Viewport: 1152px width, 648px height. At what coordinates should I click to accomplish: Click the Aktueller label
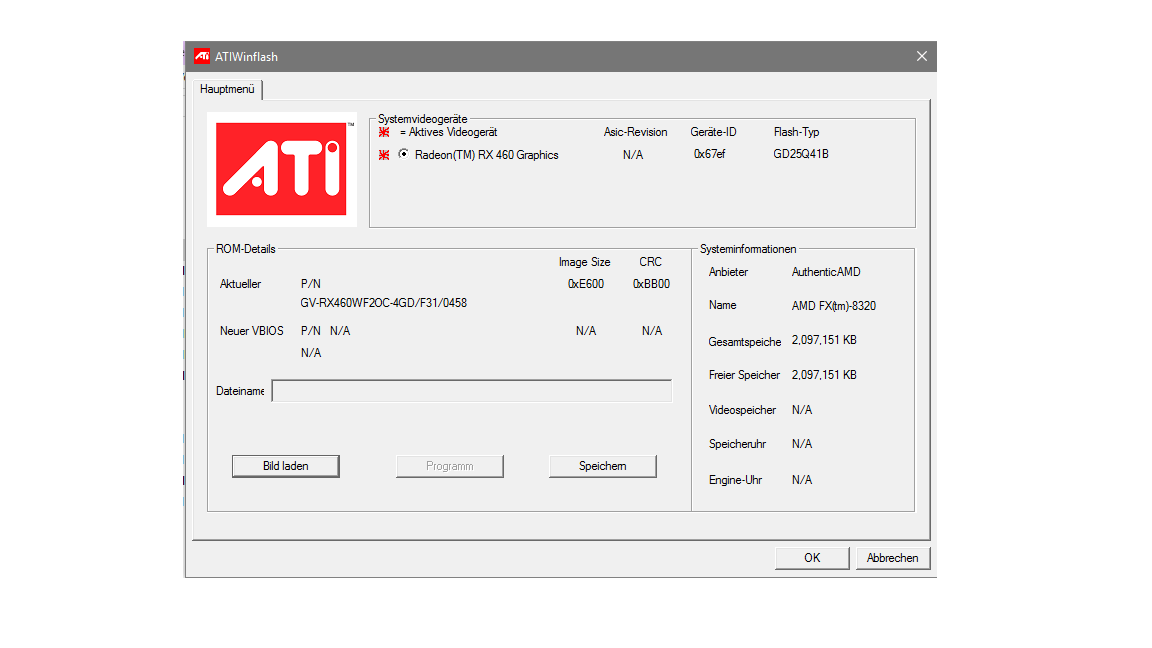point(240,284)
